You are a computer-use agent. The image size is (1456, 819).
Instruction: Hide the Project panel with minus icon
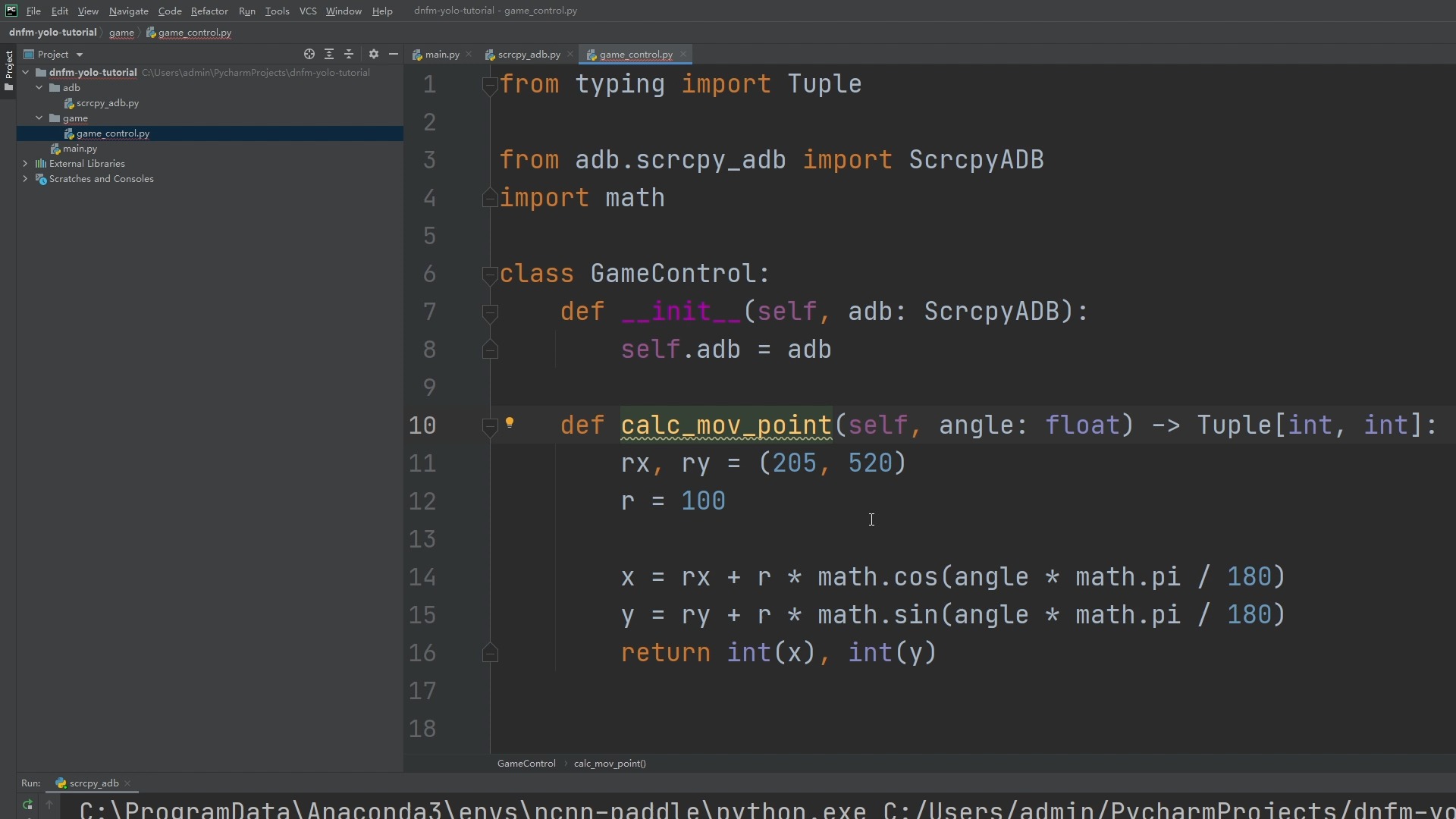pos(394,54)
